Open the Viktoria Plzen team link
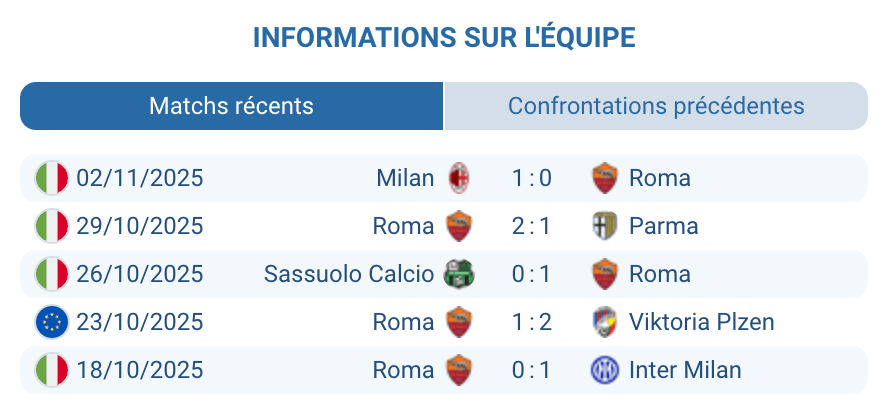The width and height of the screenshot is (886, 410). click(x=701, y=322)
